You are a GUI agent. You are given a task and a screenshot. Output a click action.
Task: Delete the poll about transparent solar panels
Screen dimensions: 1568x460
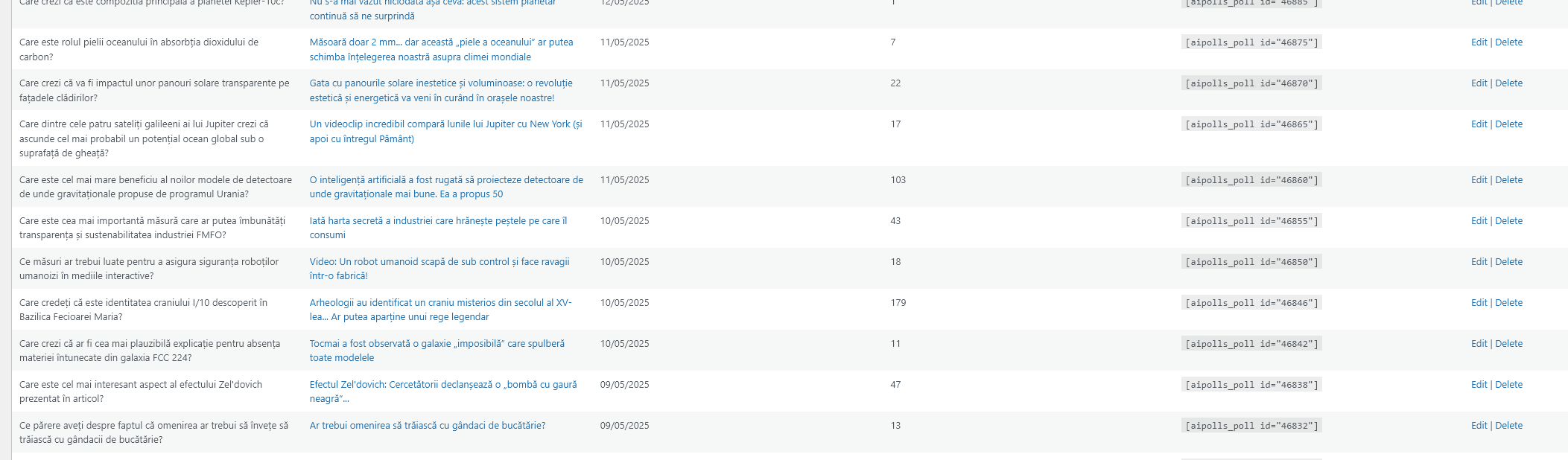(1508, 83)
